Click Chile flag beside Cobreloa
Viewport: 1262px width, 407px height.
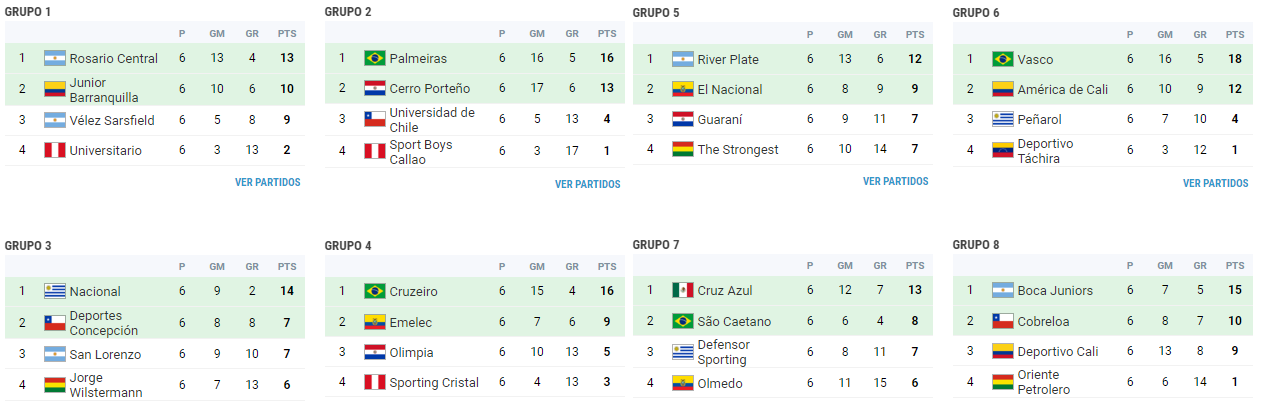1002,321
